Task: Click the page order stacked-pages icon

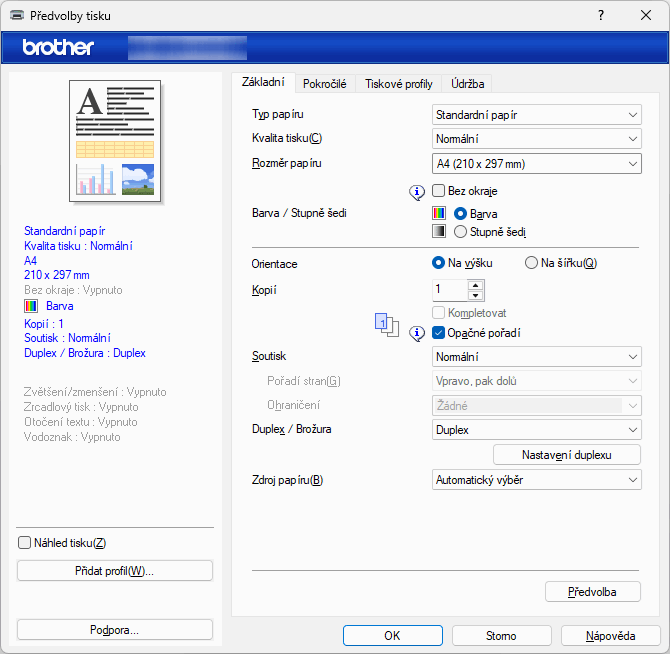Action: (x=387, y=325)
